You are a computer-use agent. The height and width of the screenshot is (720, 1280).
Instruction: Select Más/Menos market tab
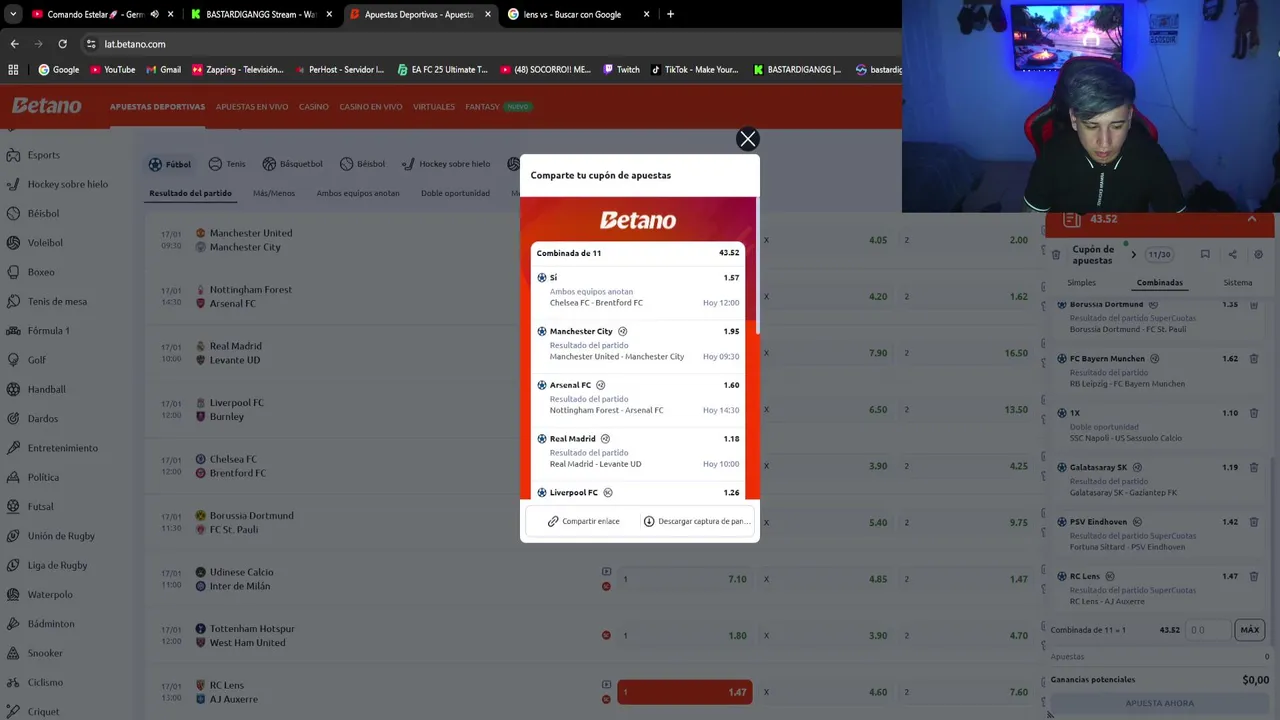click(x=274, y=193)
